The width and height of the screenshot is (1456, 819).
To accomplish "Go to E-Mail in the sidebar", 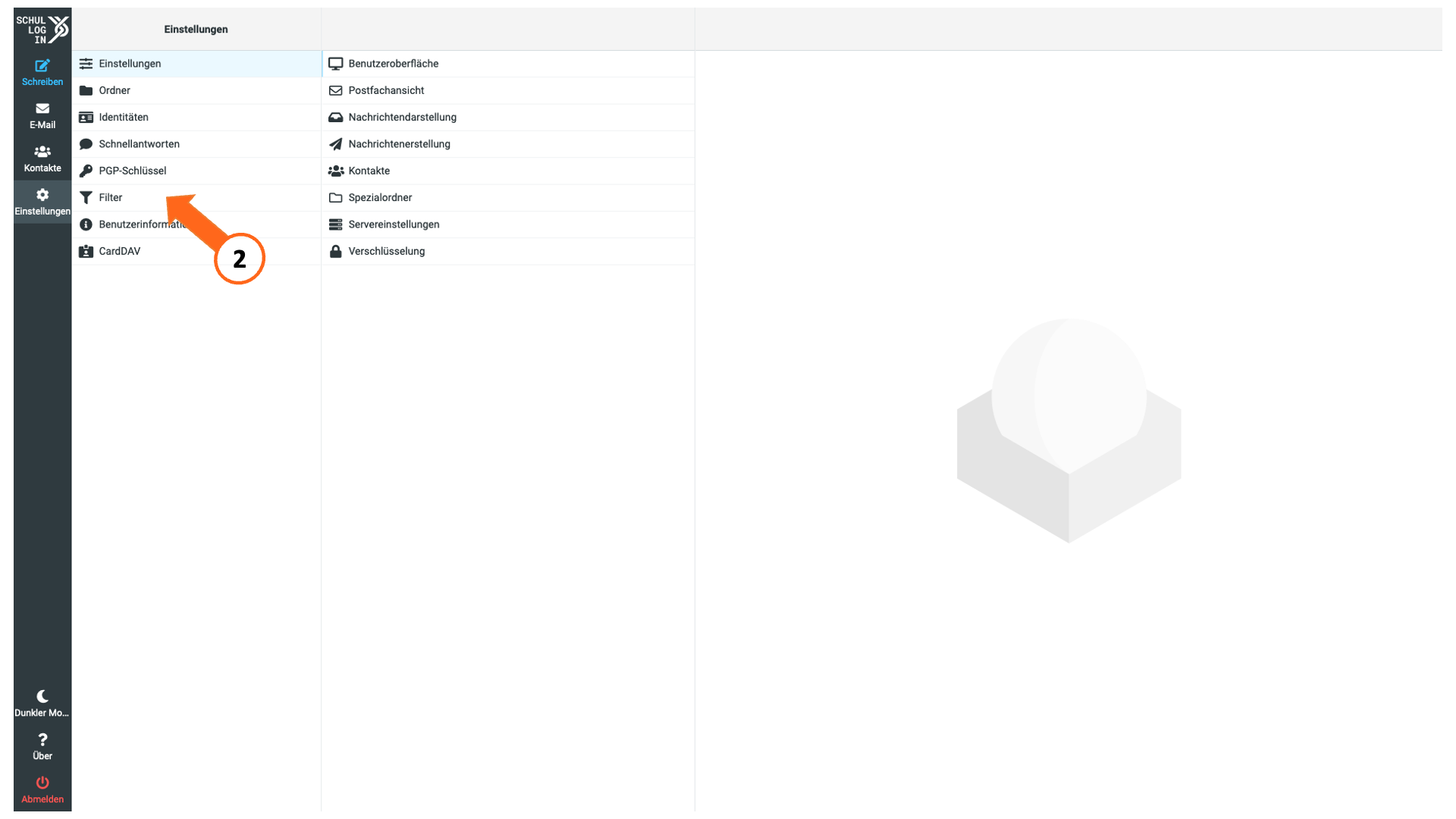I will pos(42,116).
